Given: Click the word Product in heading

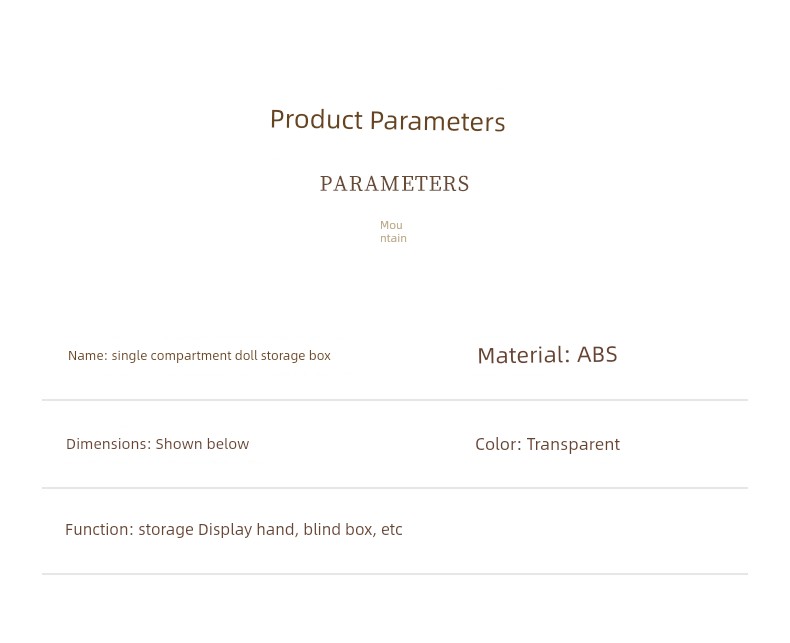Looking at the screenshot, I should click(x=316, y=120).
